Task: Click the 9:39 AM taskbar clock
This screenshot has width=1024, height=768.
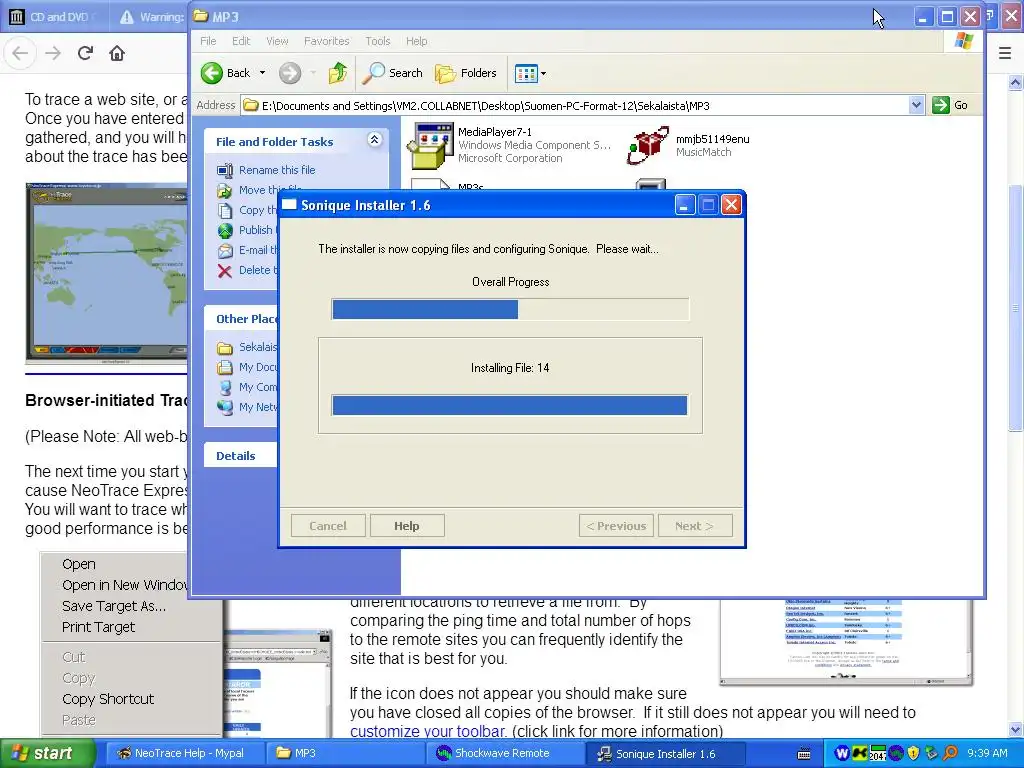Action: 987,754
